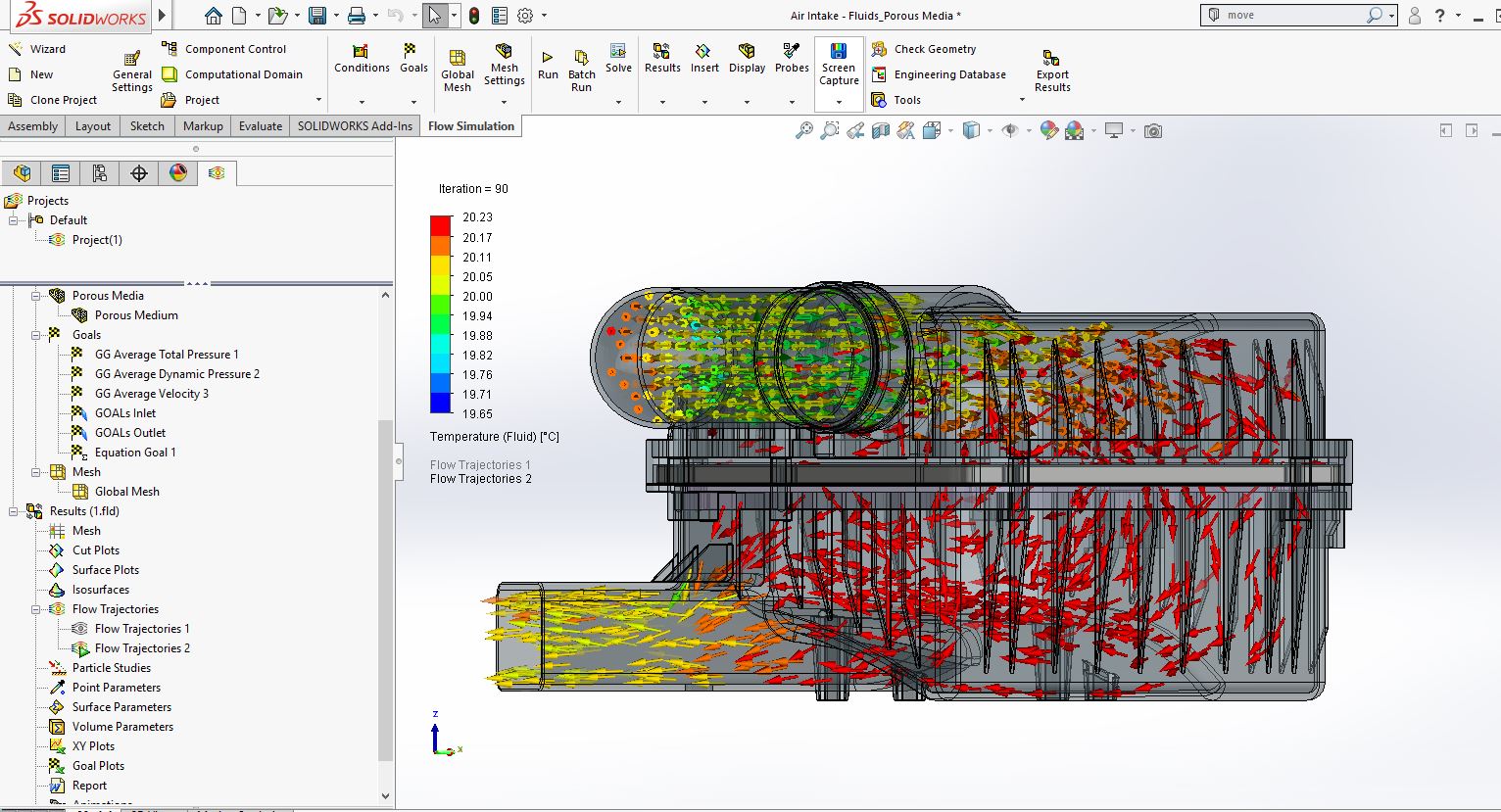Click the Save disk icon
Image resolution: width=1501 pixels, height=812 pixels.
(x=316, y=16)
